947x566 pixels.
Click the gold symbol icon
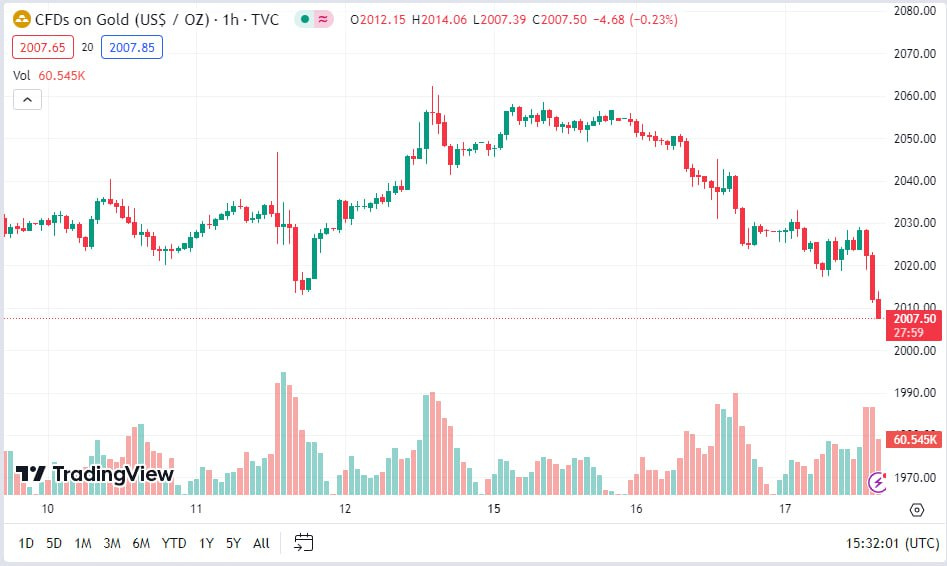coord(20,18)
